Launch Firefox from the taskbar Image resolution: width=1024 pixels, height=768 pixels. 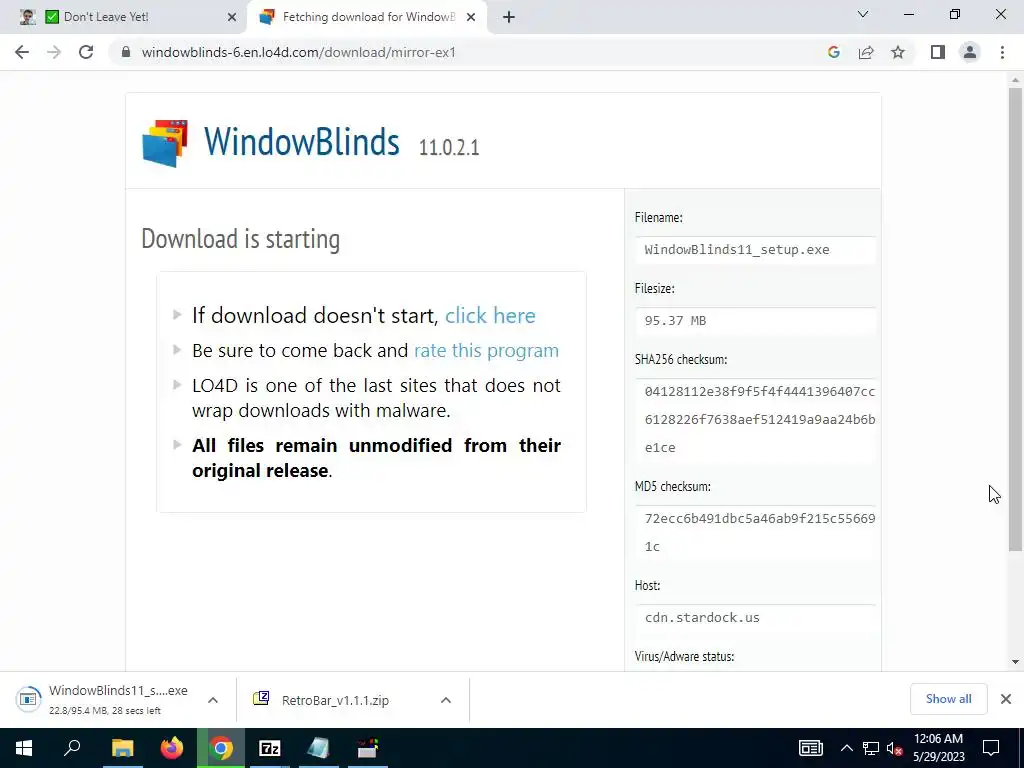click(172, 748)
